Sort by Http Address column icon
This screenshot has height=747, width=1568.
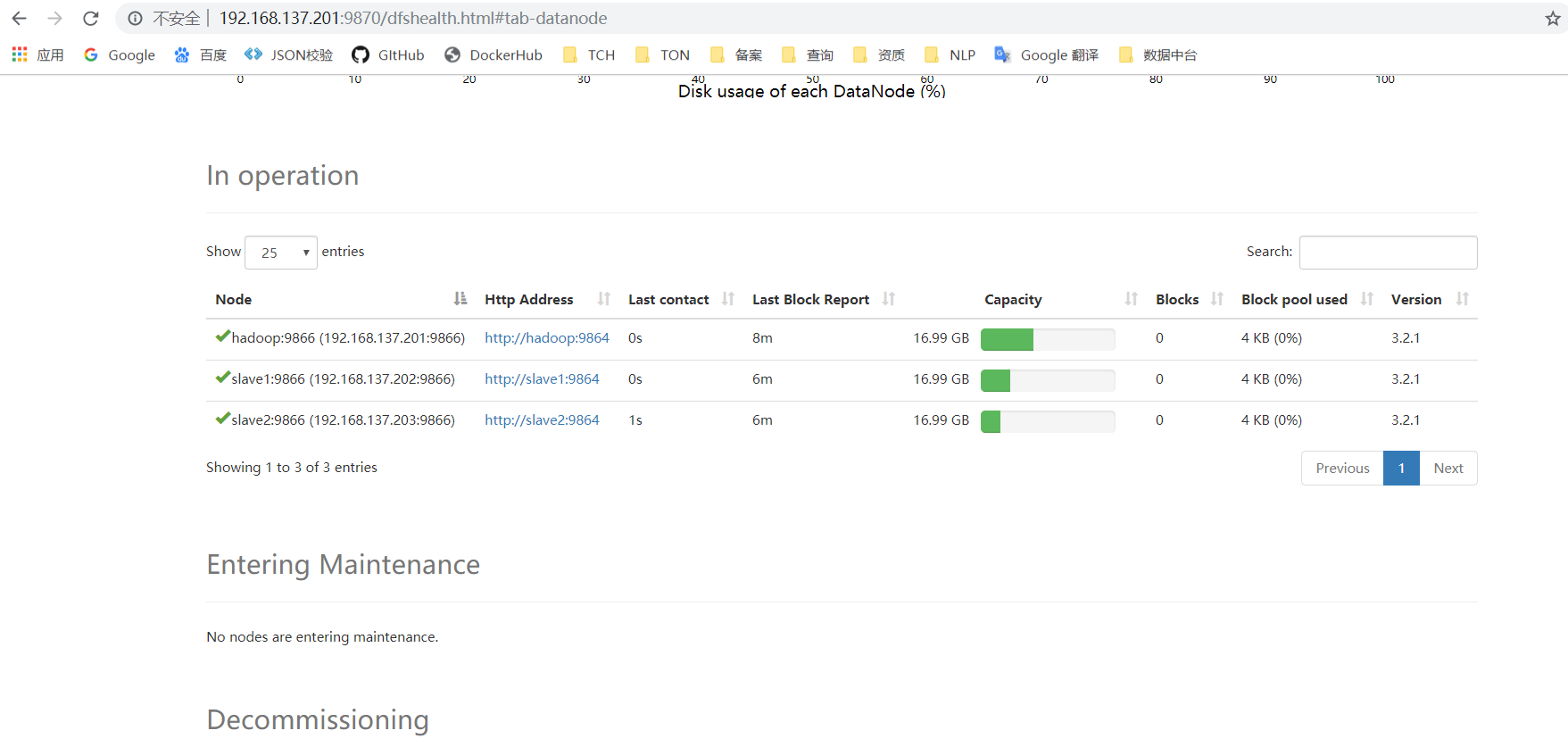pyautogui.click(x=604, y=299)
